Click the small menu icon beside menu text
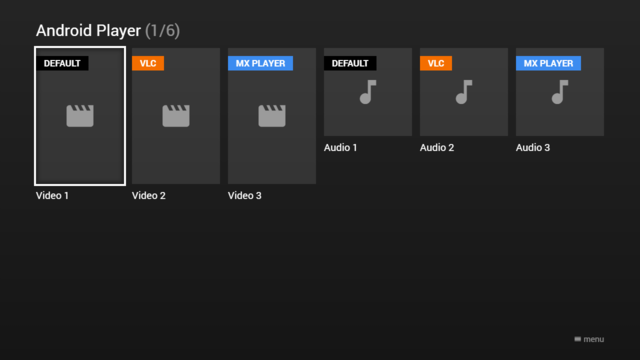This screenshot has height=360, width=640. (x=578, y=339)
